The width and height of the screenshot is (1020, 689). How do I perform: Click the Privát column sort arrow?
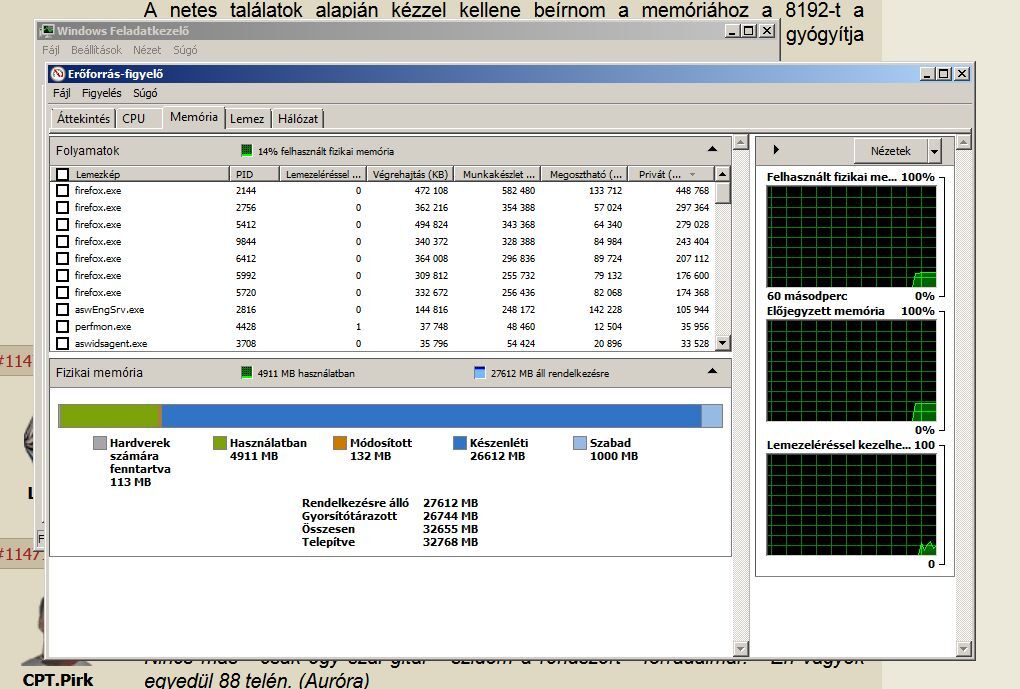[692, 174]
